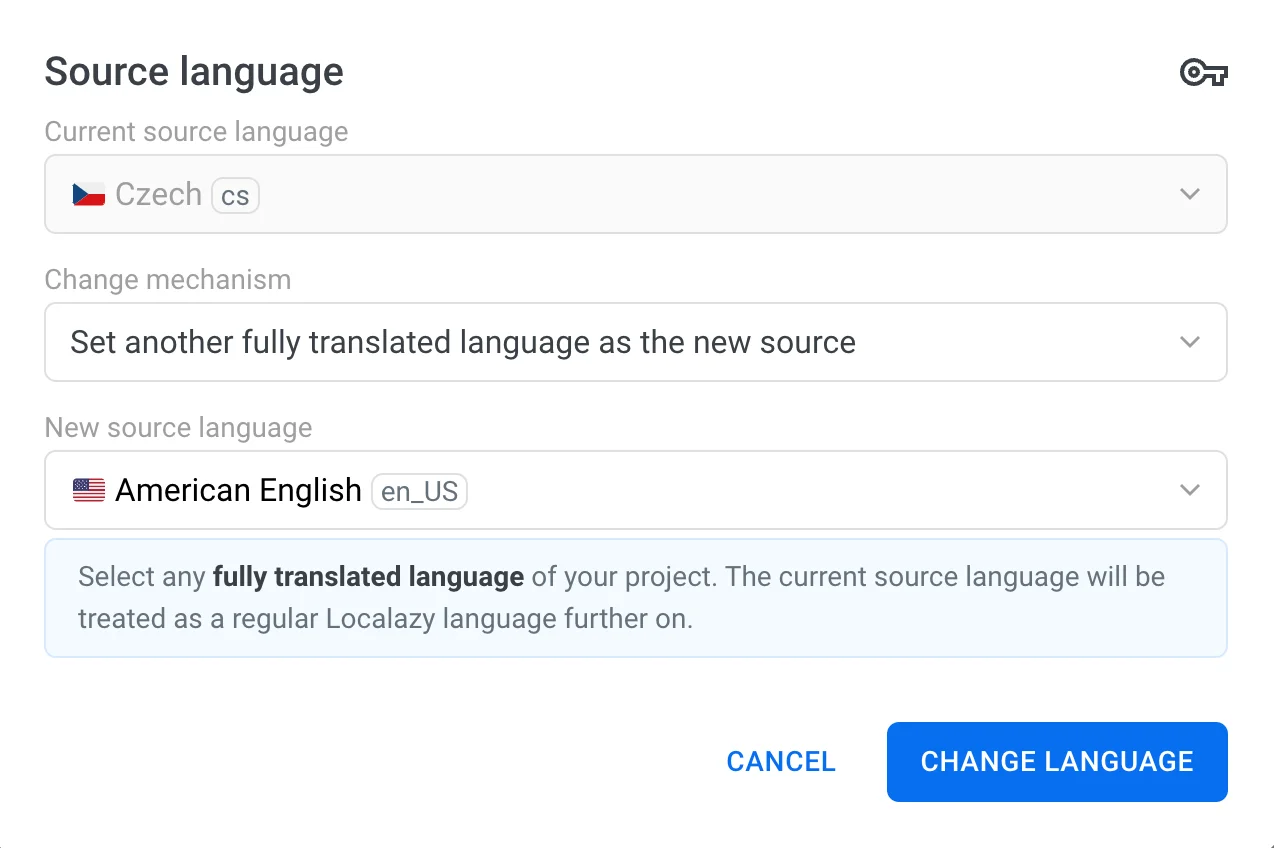Click CANCEL to dismiss the dialog
The height and width of the screenshot is (848, 1274).
tap(780, 761)
